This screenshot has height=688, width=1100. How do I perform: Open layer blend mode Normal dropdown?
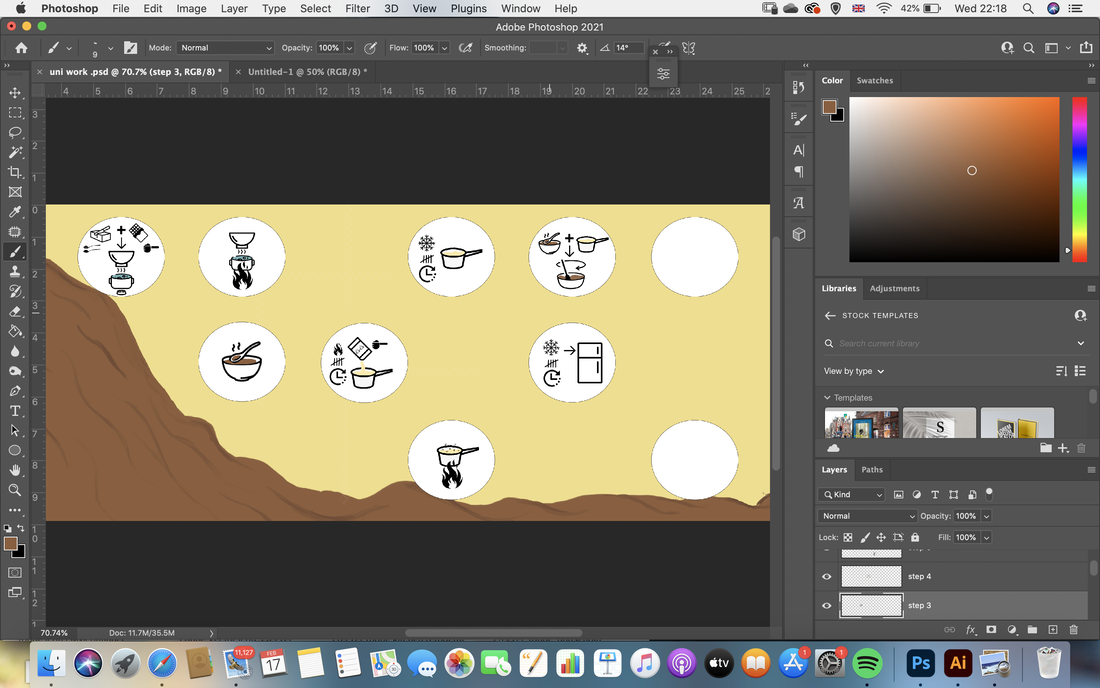[x=867, y=515]
